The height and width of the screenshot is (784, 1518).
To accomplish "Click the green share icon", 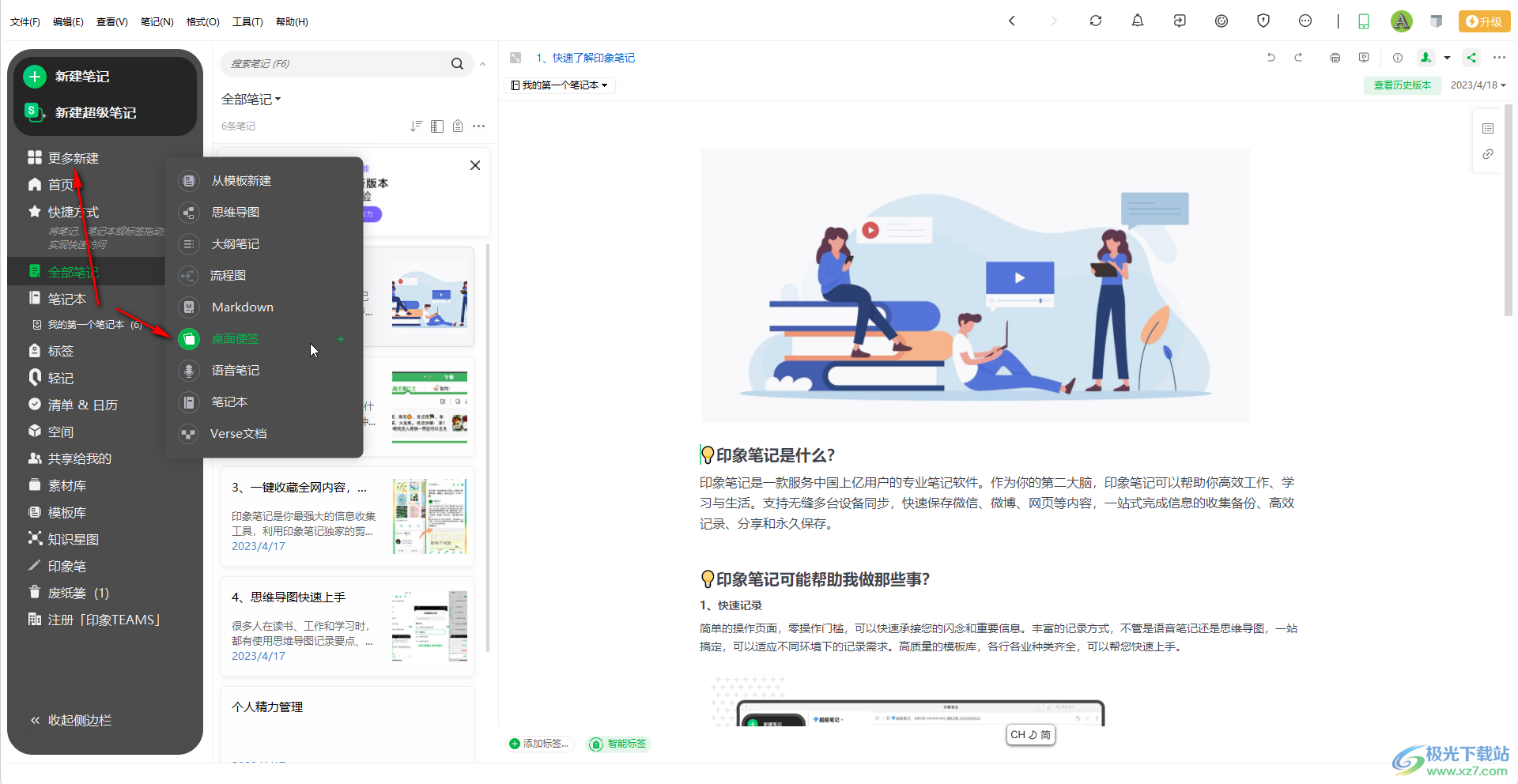I will pyautogui.click(x=1471, y=58).
